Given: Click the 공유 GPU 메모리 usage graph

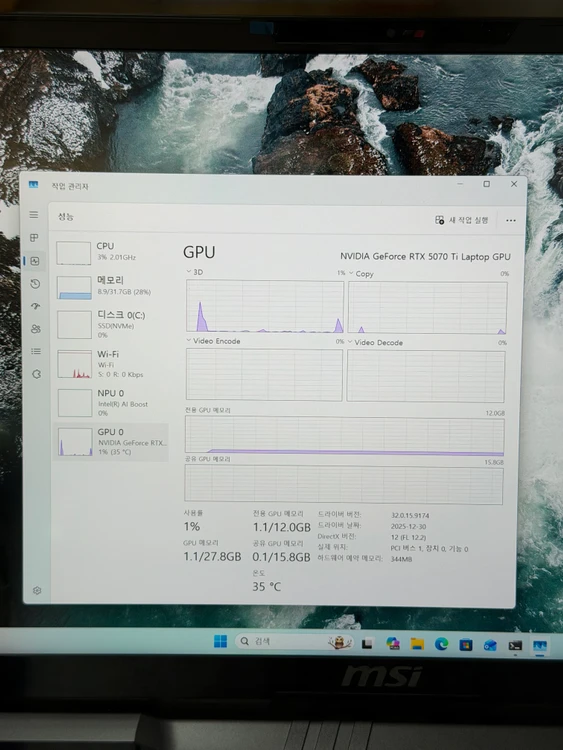Looking at the screenshot, I should click(x=344, y=485).
